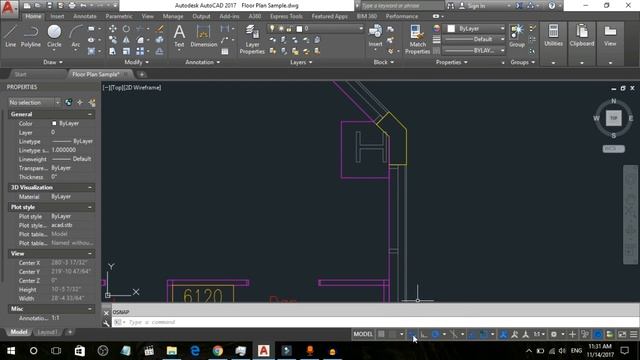Open Layer Properties manager
This screenshot has height=360, width=640.
(x=252, y=39)
